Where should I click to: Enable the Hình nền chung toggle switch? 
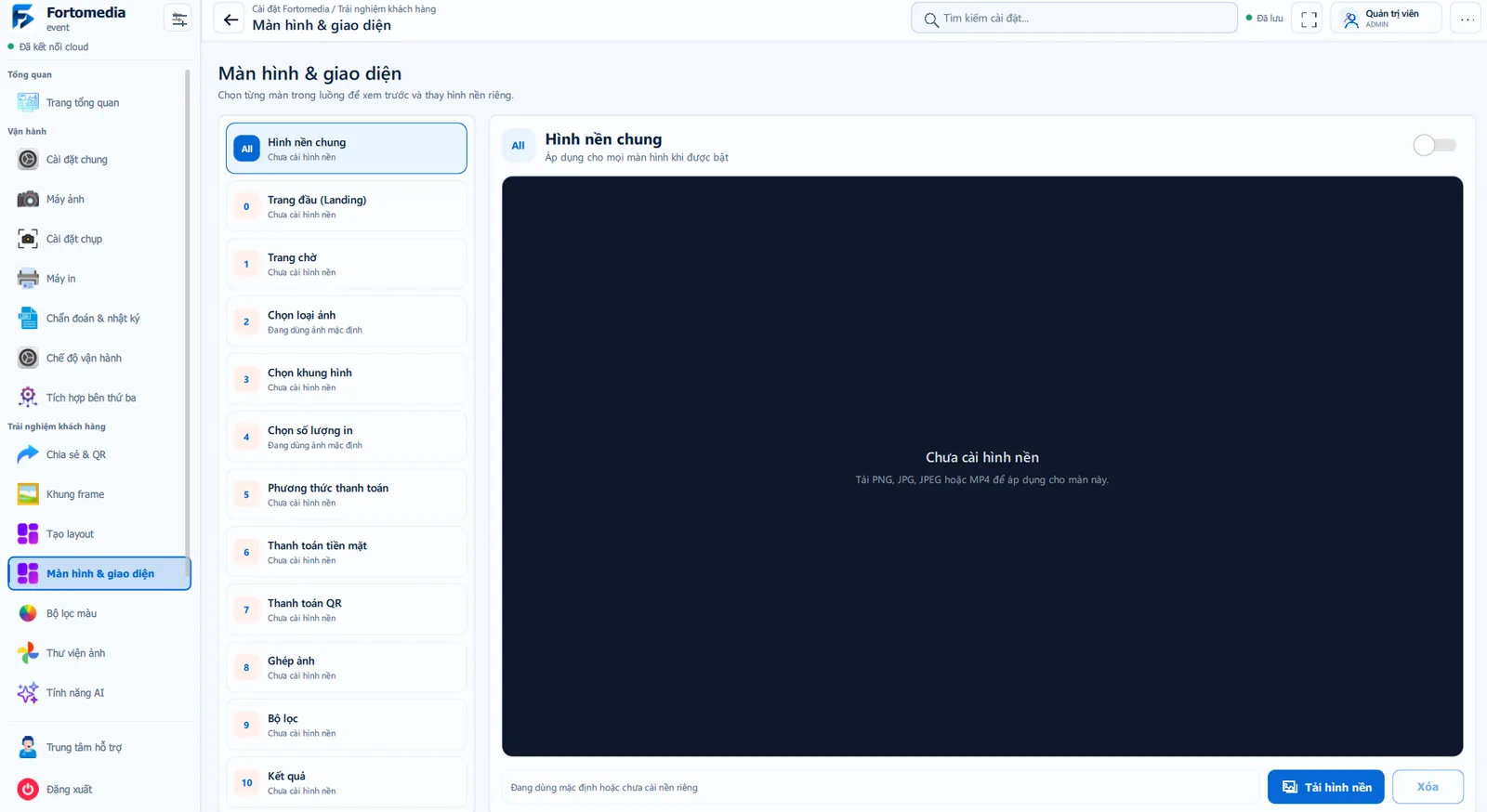click(x=1434, y=145)
